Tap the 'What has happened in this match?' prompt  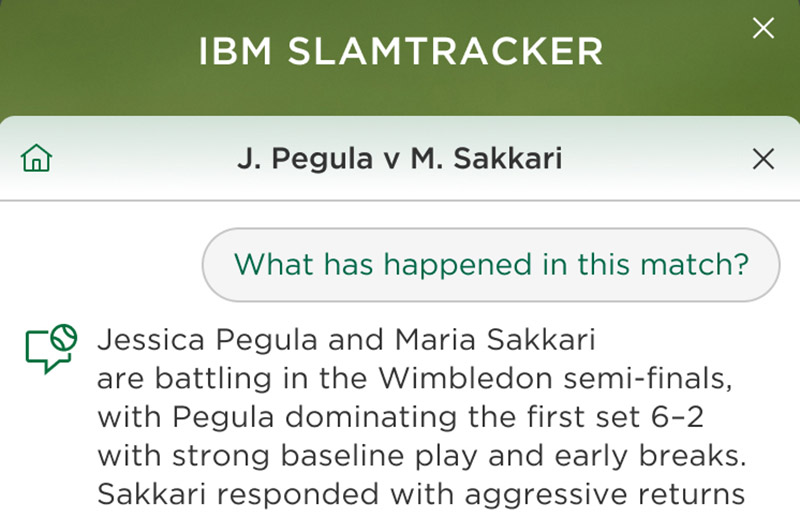tap(491, 264)
